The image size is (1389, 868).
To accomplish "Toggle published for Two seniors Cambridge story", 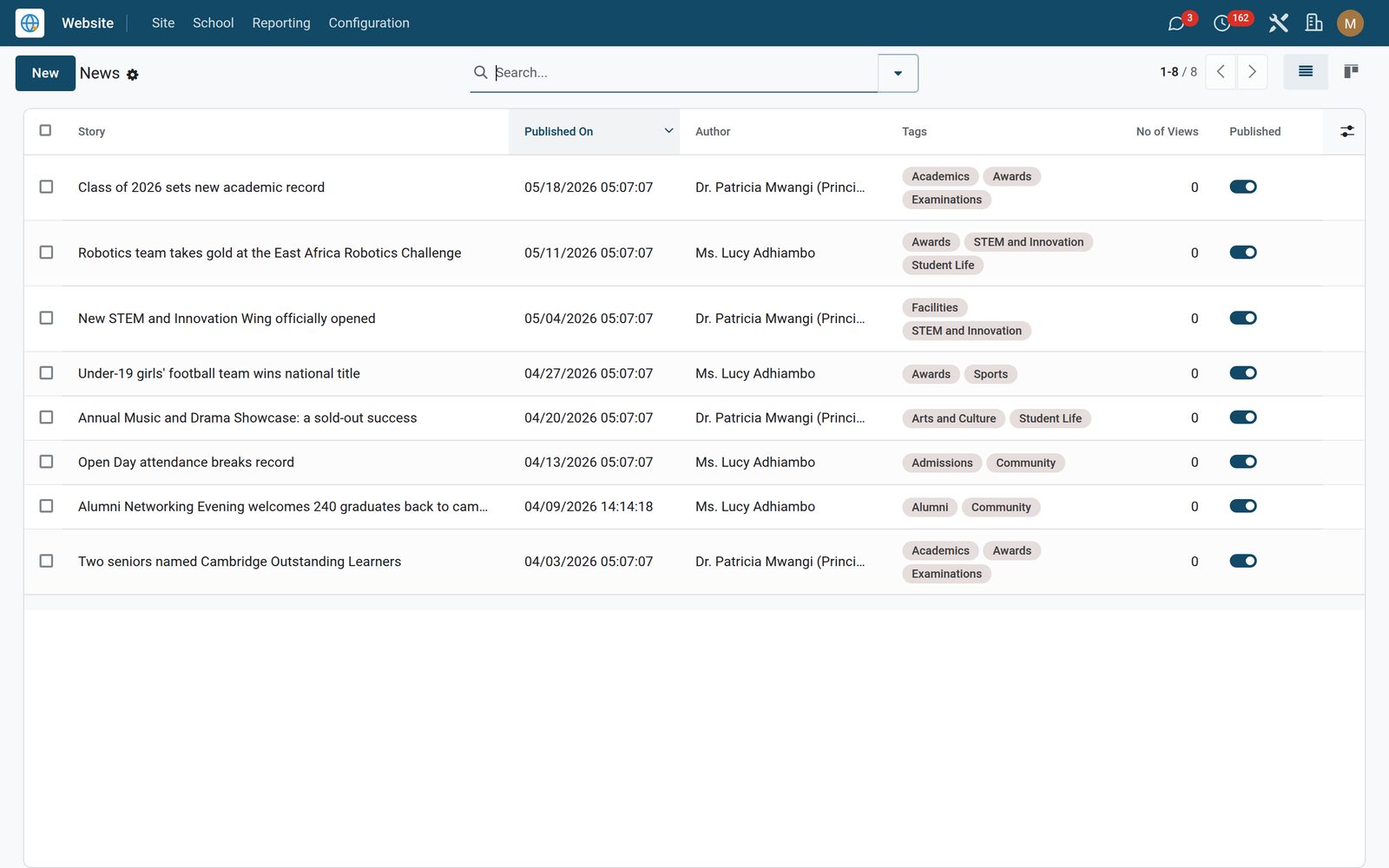I will point(1243,561).
